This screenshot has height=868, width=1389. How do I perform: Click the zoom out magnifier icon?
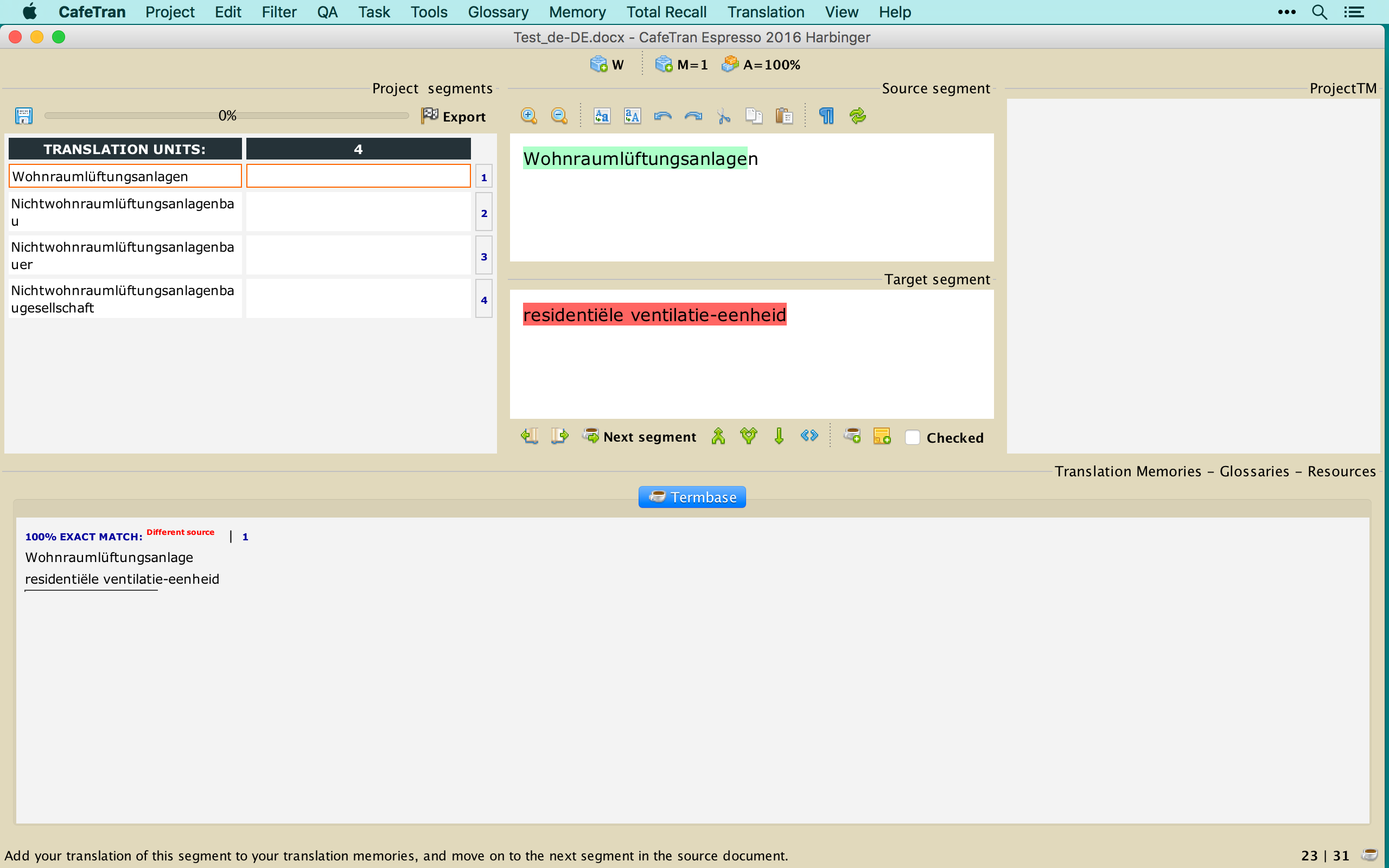point(558,116)
